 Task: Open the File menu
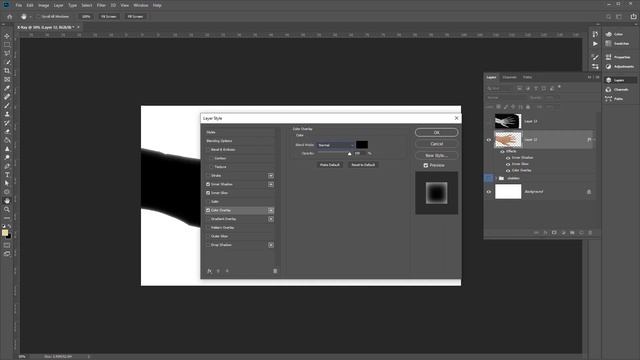click(19, 5)
